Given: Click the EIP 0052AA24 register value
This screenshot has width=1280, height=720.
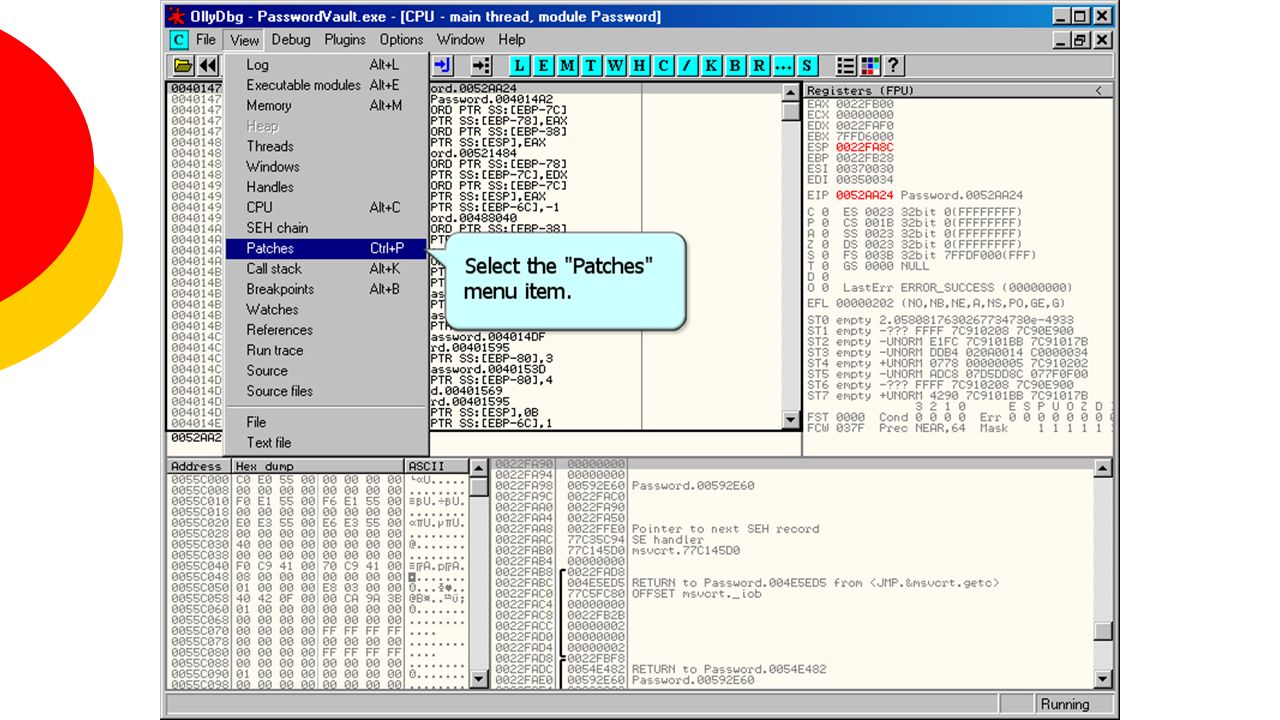Looking at the screenshot, I should (x=865, y=195).
